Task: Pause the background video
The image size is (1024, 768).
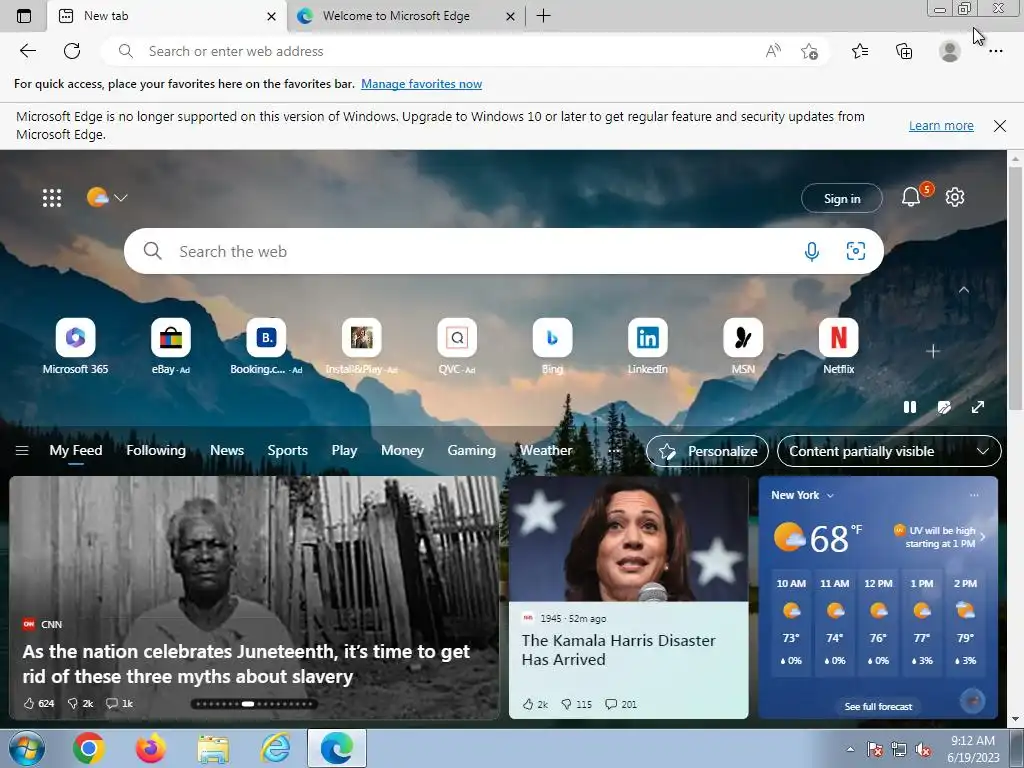Action: pos(910,407)
